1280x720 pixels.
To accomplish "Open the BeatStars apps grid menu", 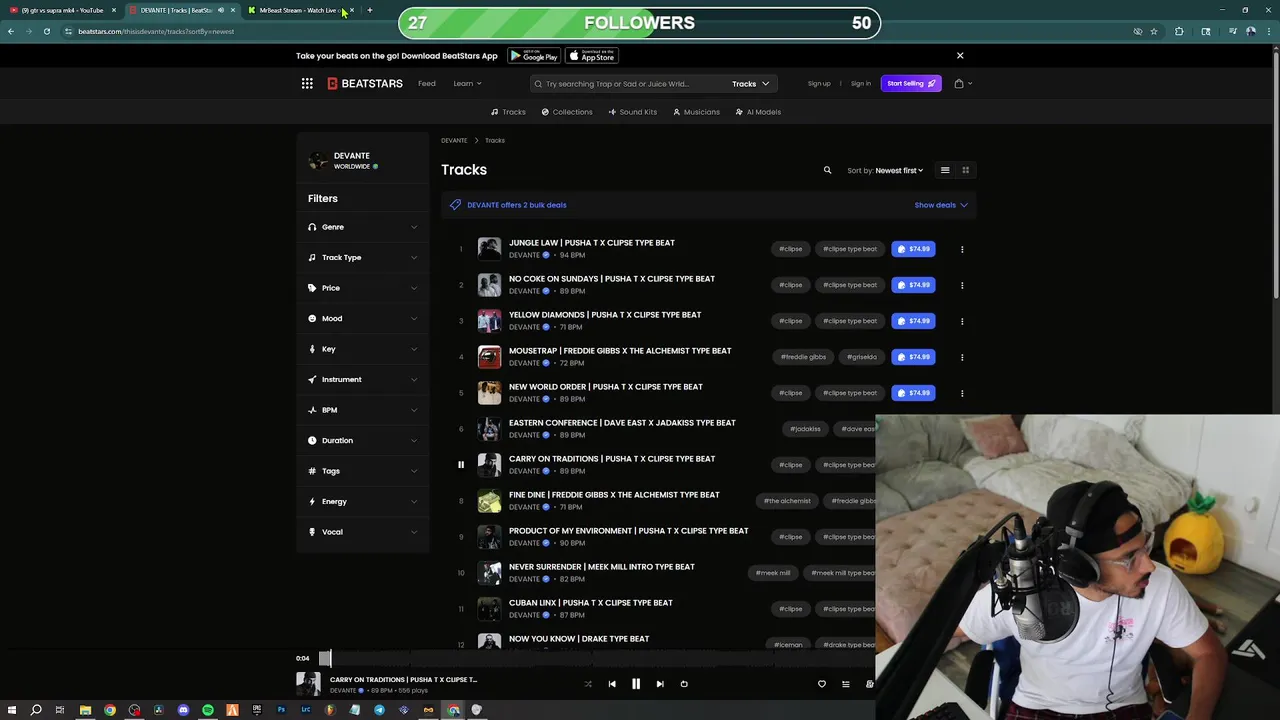I will (307, 83).
